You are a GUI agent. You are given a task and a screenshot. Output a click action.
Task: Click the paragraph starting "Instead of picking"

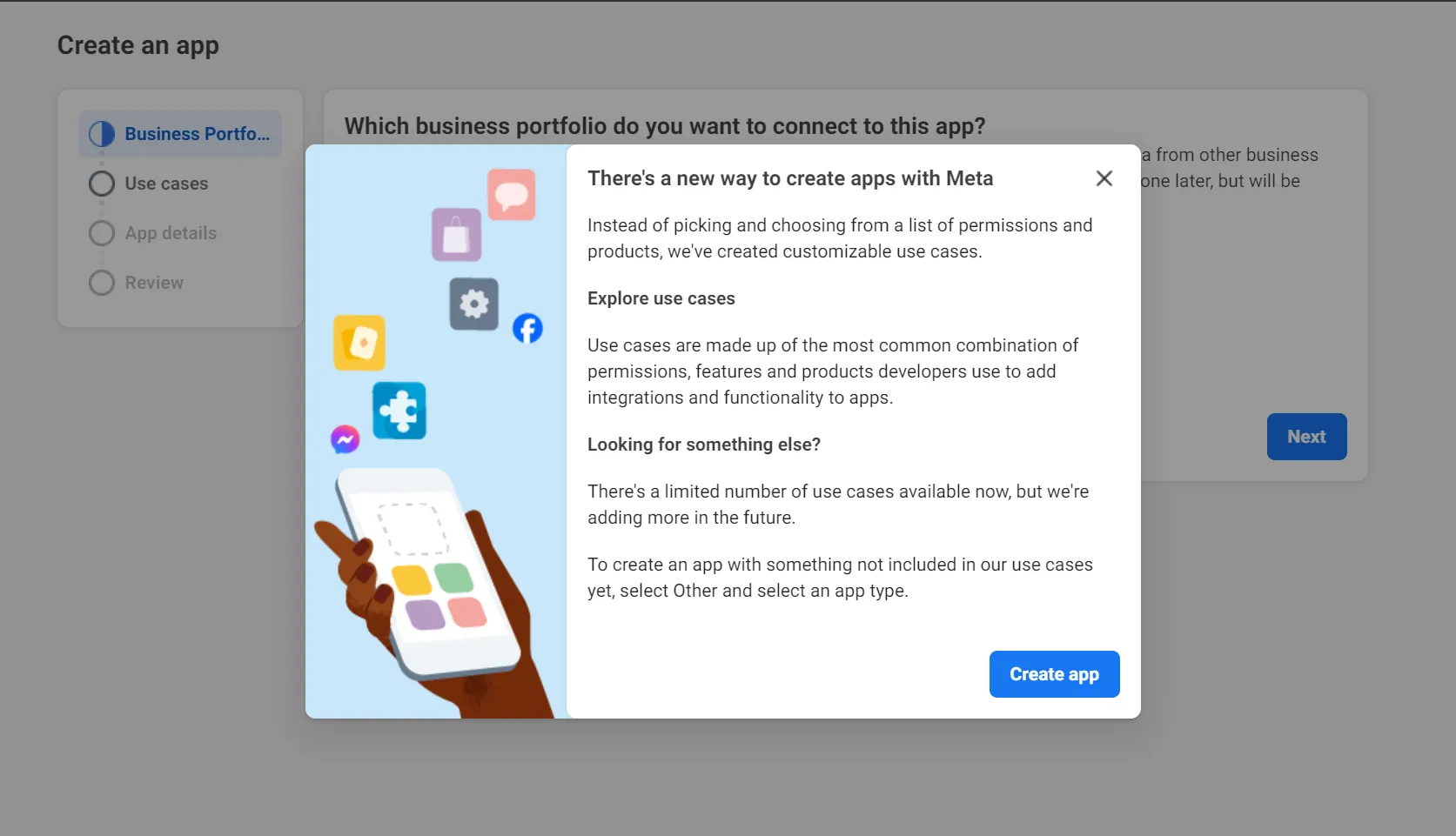pos(840,238)
